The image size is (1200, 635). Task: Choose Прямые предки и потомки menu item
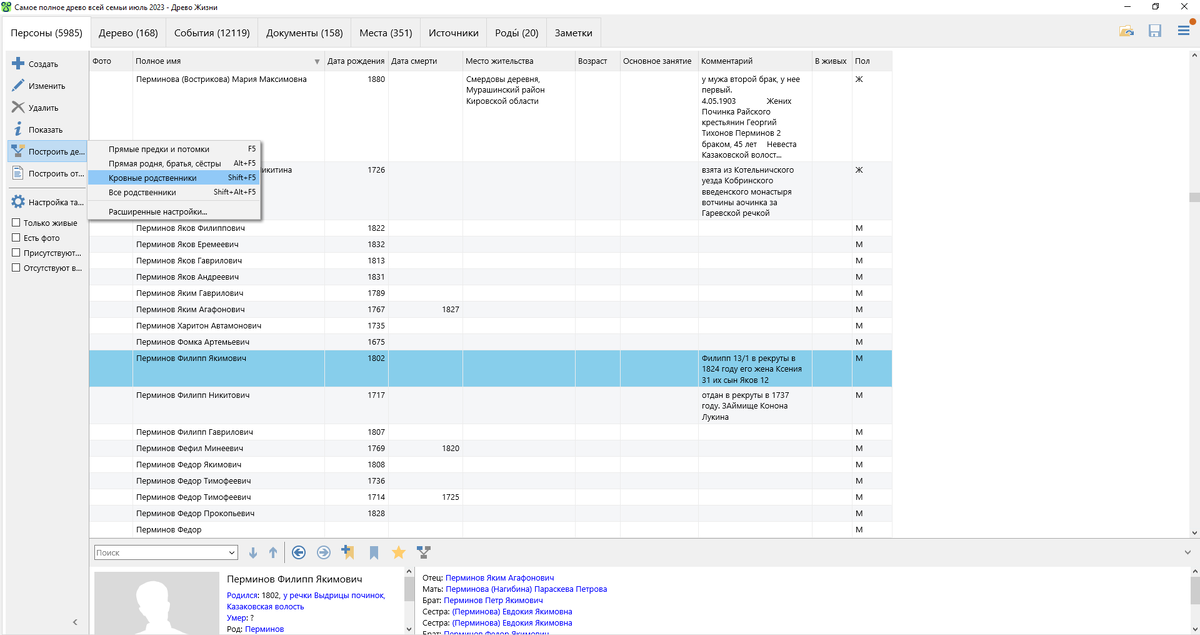[x=175, y=149]
